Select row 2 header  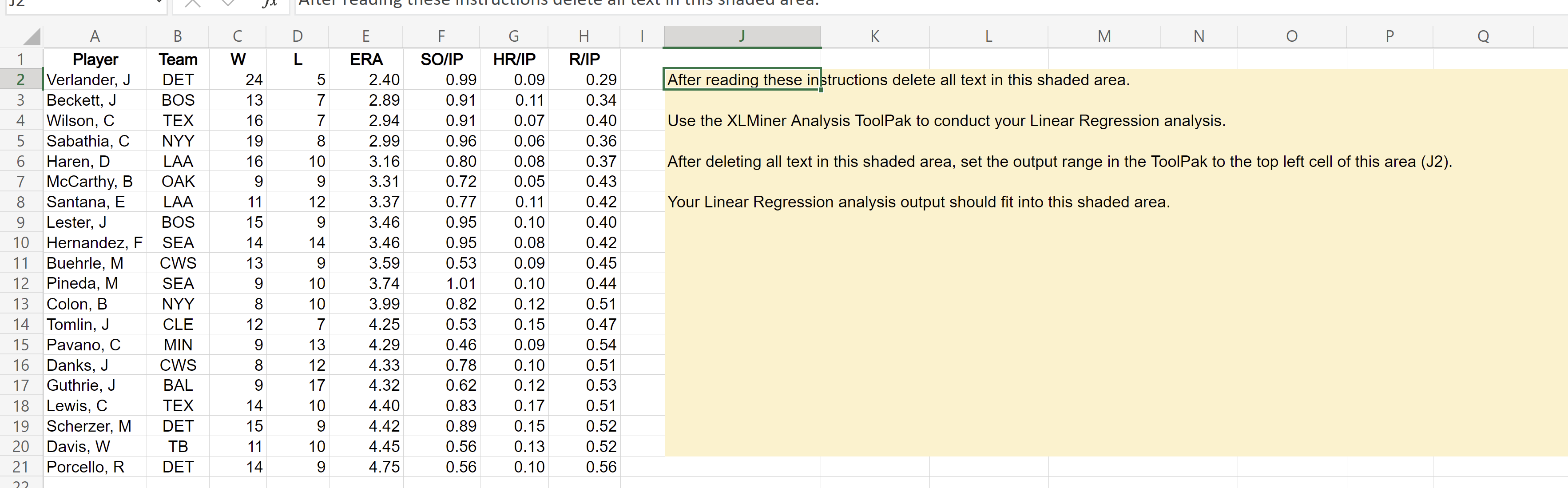[x=21, y=80]
